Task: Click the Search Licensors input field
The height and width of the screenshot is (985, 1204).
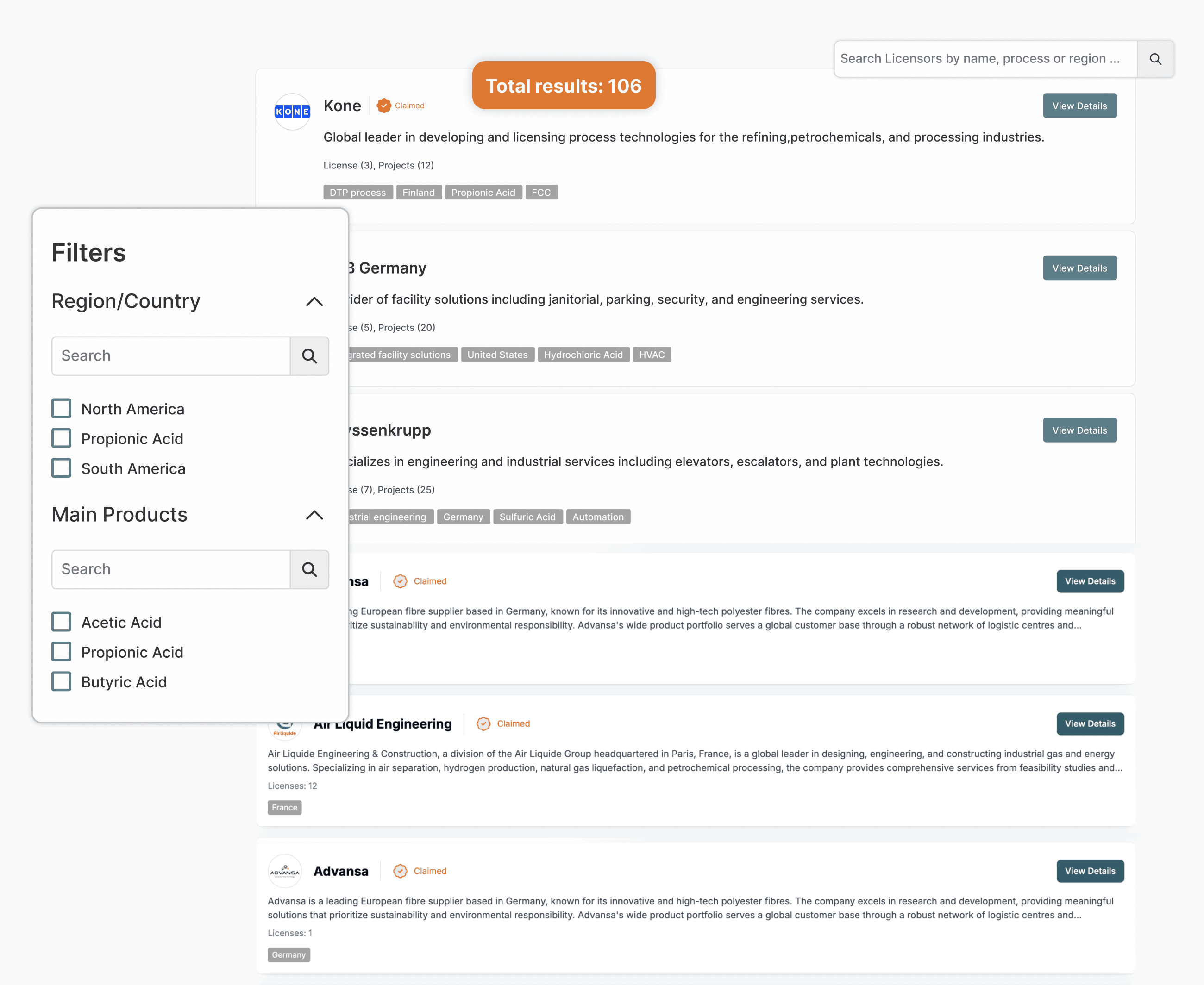Action: (986, 58)
